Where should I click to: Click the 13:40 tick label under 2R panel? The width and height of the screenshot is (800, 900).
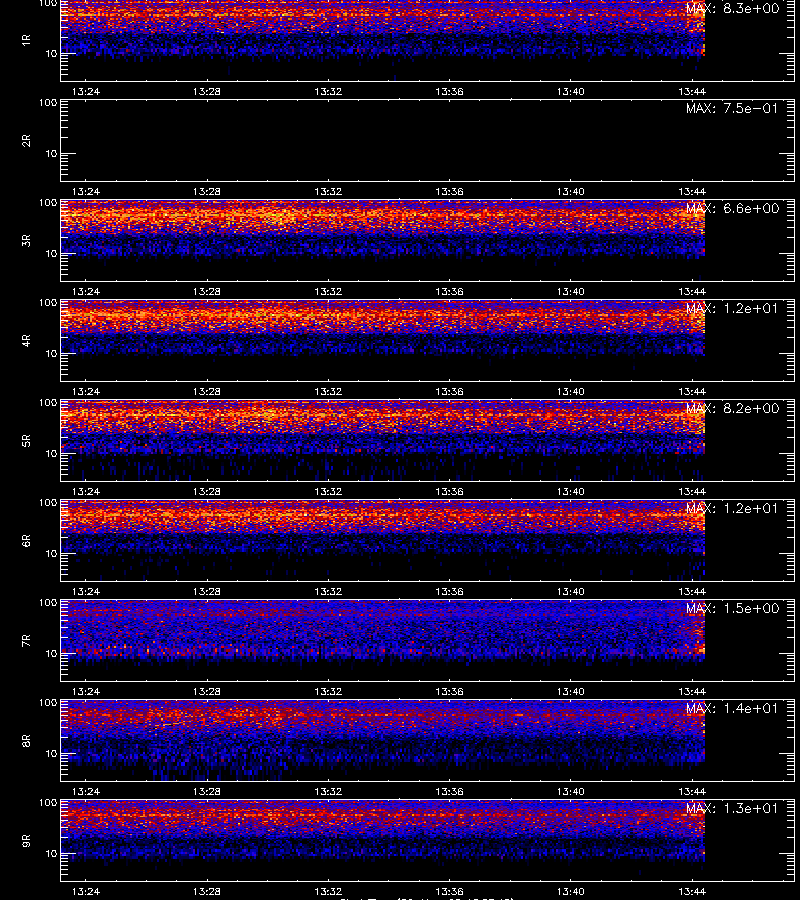coord(570,191)
